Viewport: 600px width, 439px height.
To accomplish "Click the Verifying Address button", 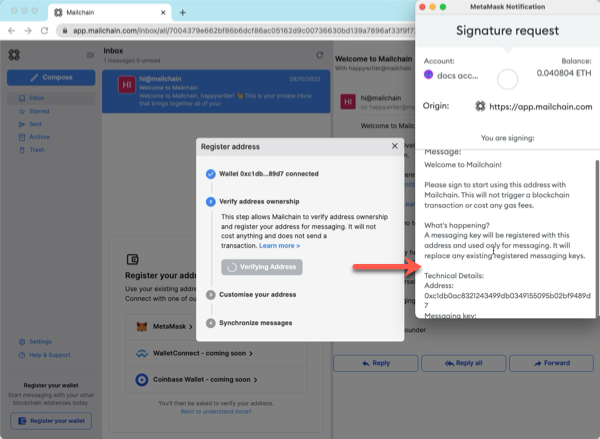I will [x=262, y=267].
